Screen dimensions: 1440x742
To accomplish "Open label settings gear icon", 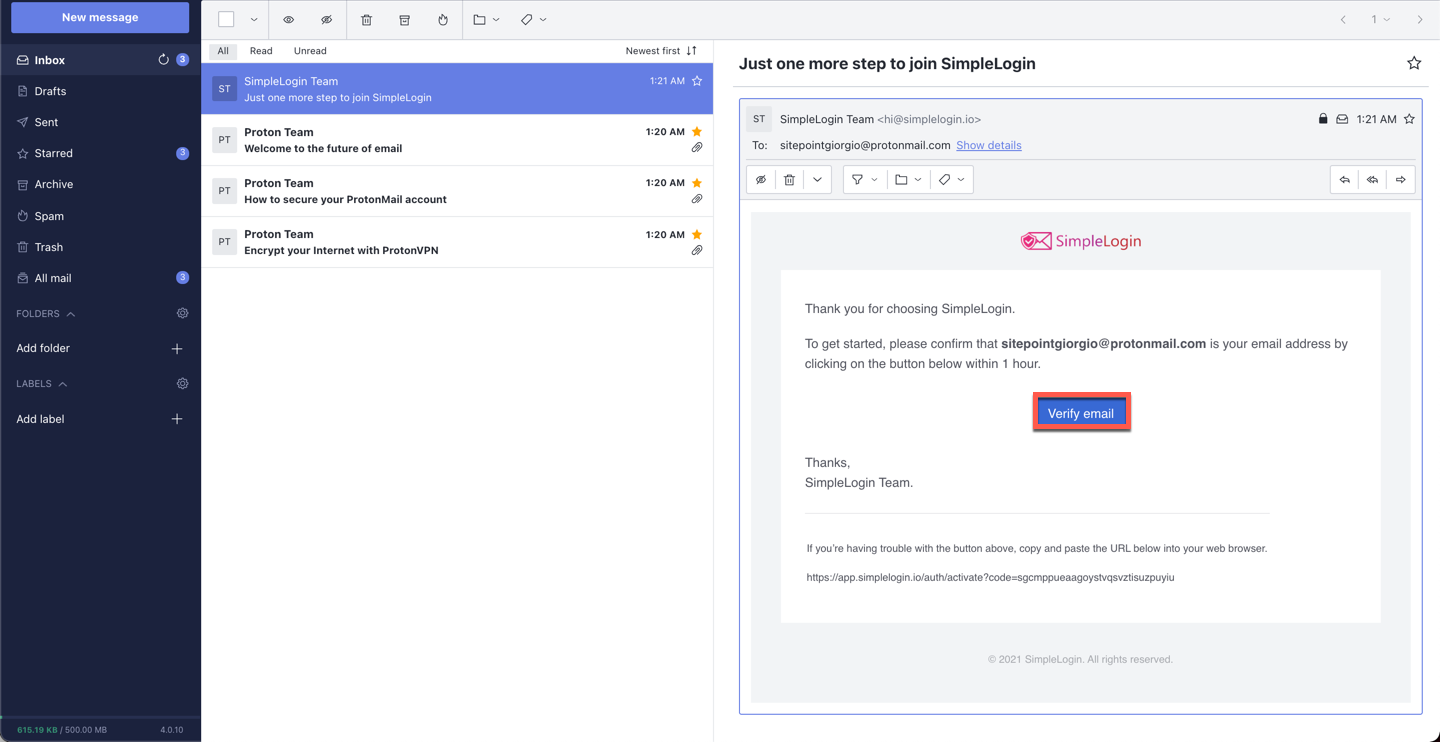I will click(182, 383).
